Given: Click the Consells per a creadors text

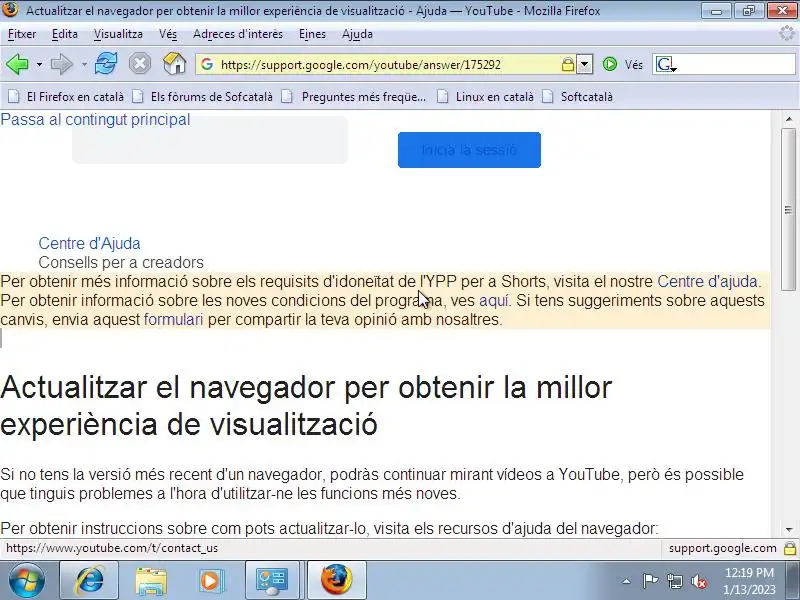Looking at the screenshot, I should 121,262.
